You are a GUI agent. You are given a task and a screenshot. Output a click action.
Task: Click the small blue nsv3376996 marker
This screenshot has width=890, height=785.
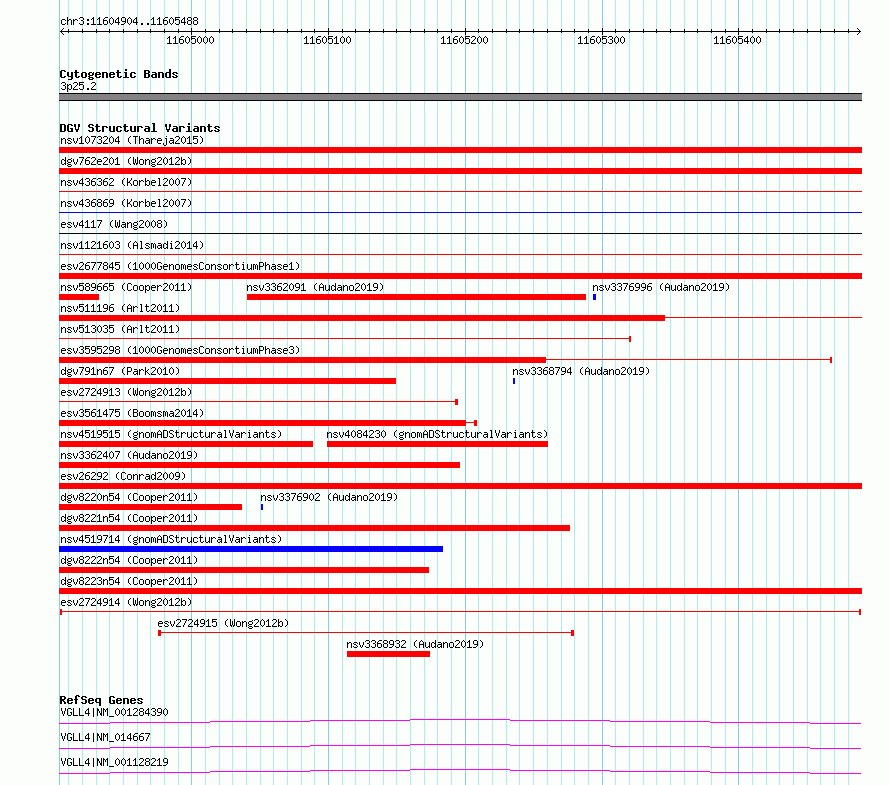[x=594, y=297]
